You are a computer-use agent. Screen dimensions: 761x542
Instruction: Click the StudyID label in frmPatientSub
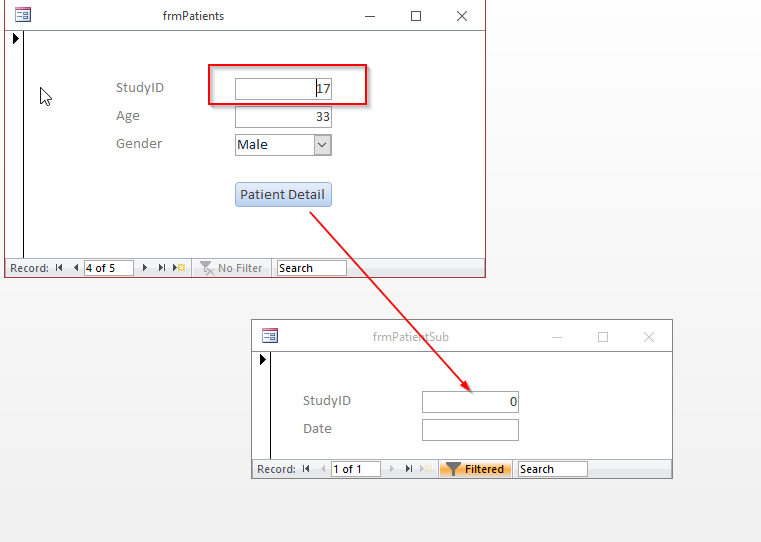327,401
